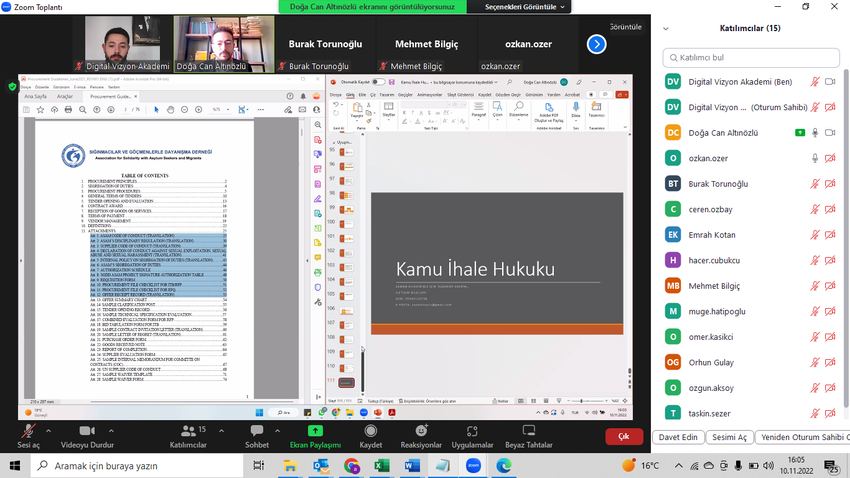Open audio options arrow beside Sesi aç
The image size is (850, 478).
[x=48, y=431]
